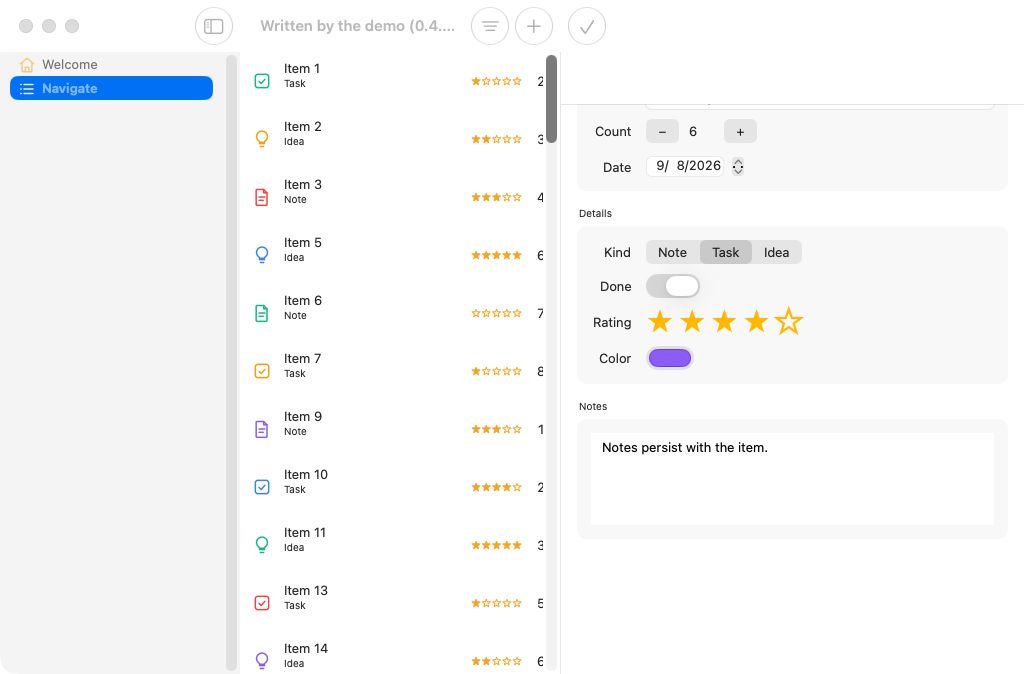Click the Date field showing 9/8/2026
The height and width of the screenshot is (674, 1024).
[x=685, y=167]
